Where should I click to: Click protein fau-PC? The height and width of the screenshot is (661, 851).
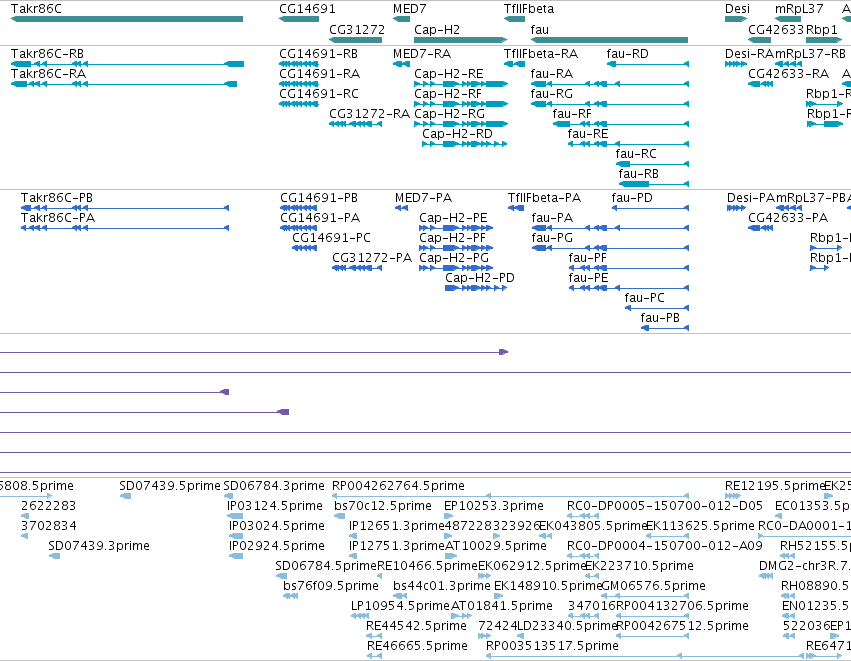pos(644,298)
